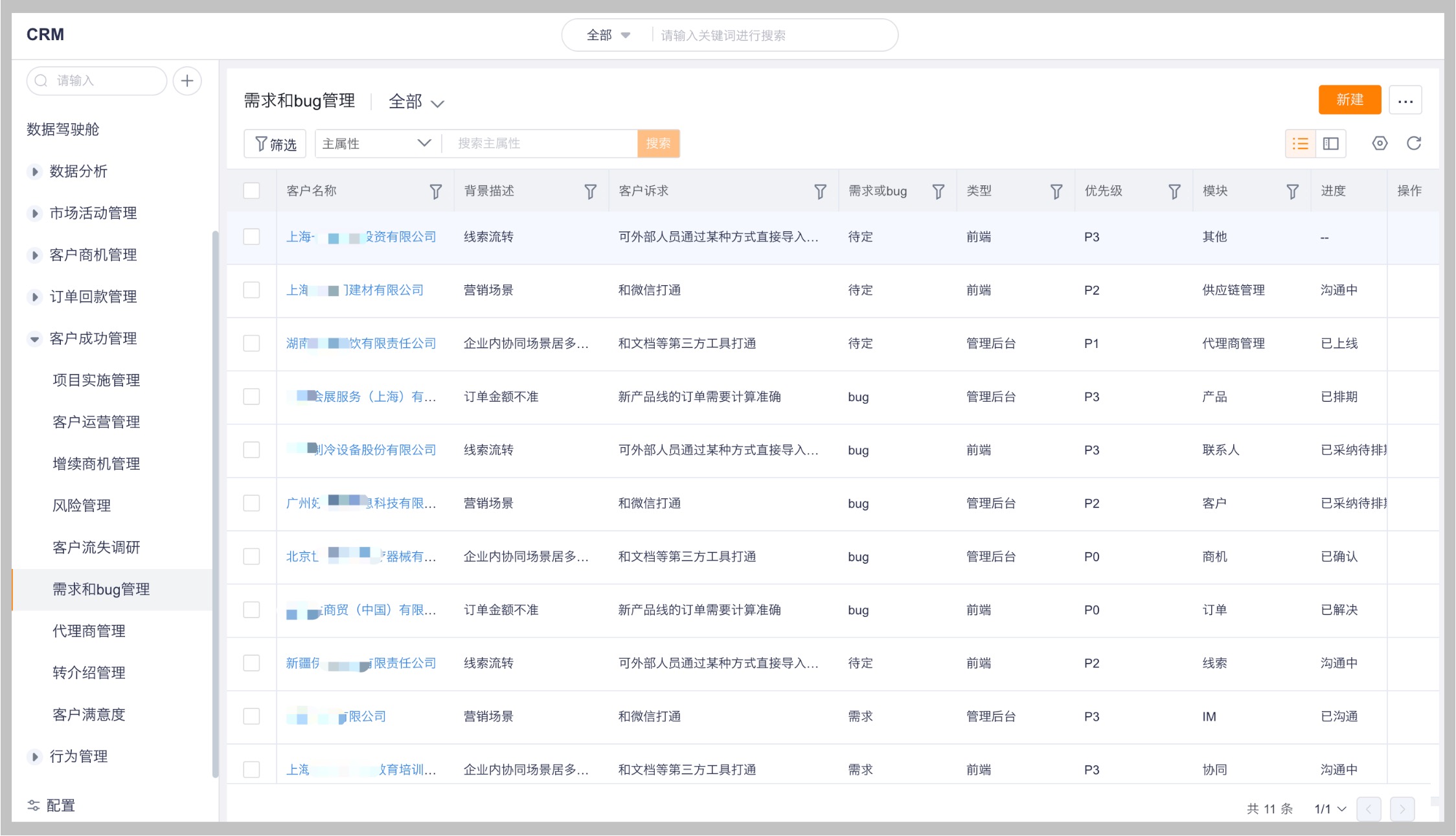Open the 全部 view dropdown beside title
Viewport: 1456px width, 836px height.
click(x=416, y=102)
